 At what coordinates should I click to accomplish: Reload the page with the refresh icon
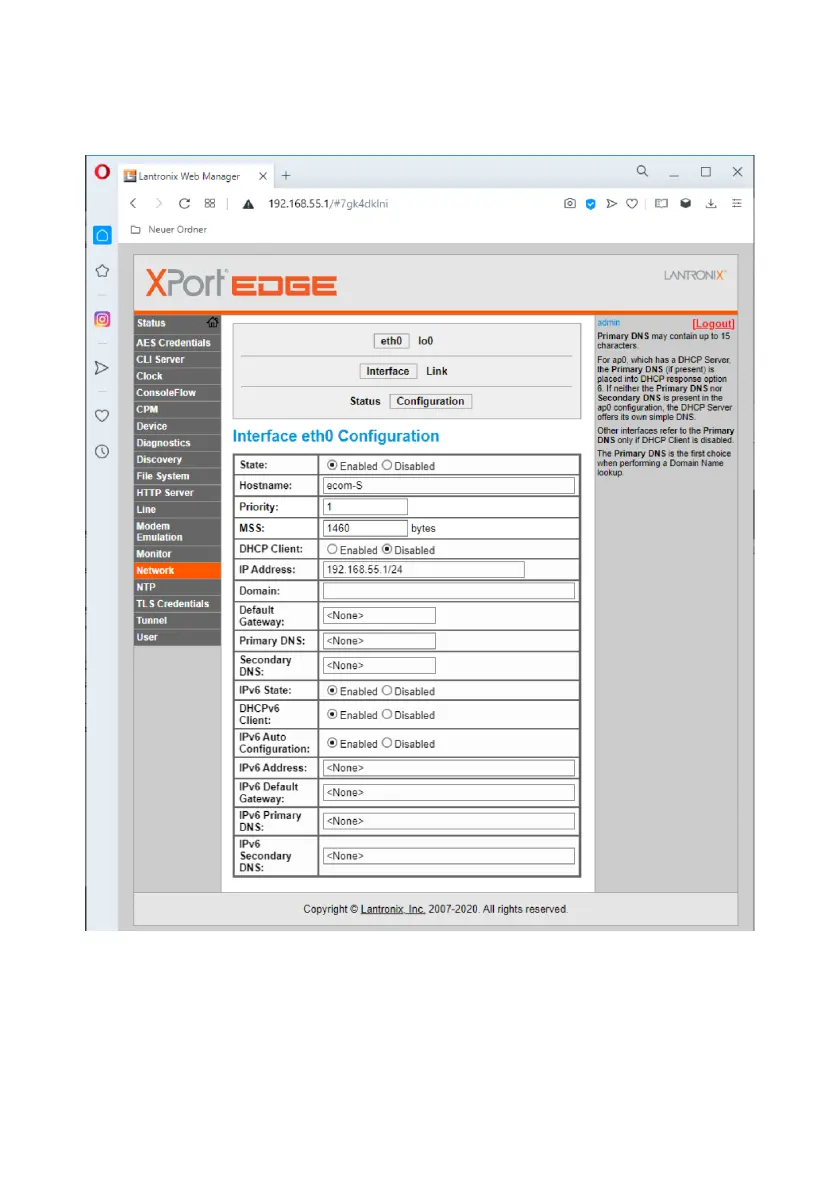click(x=184, y=204)
